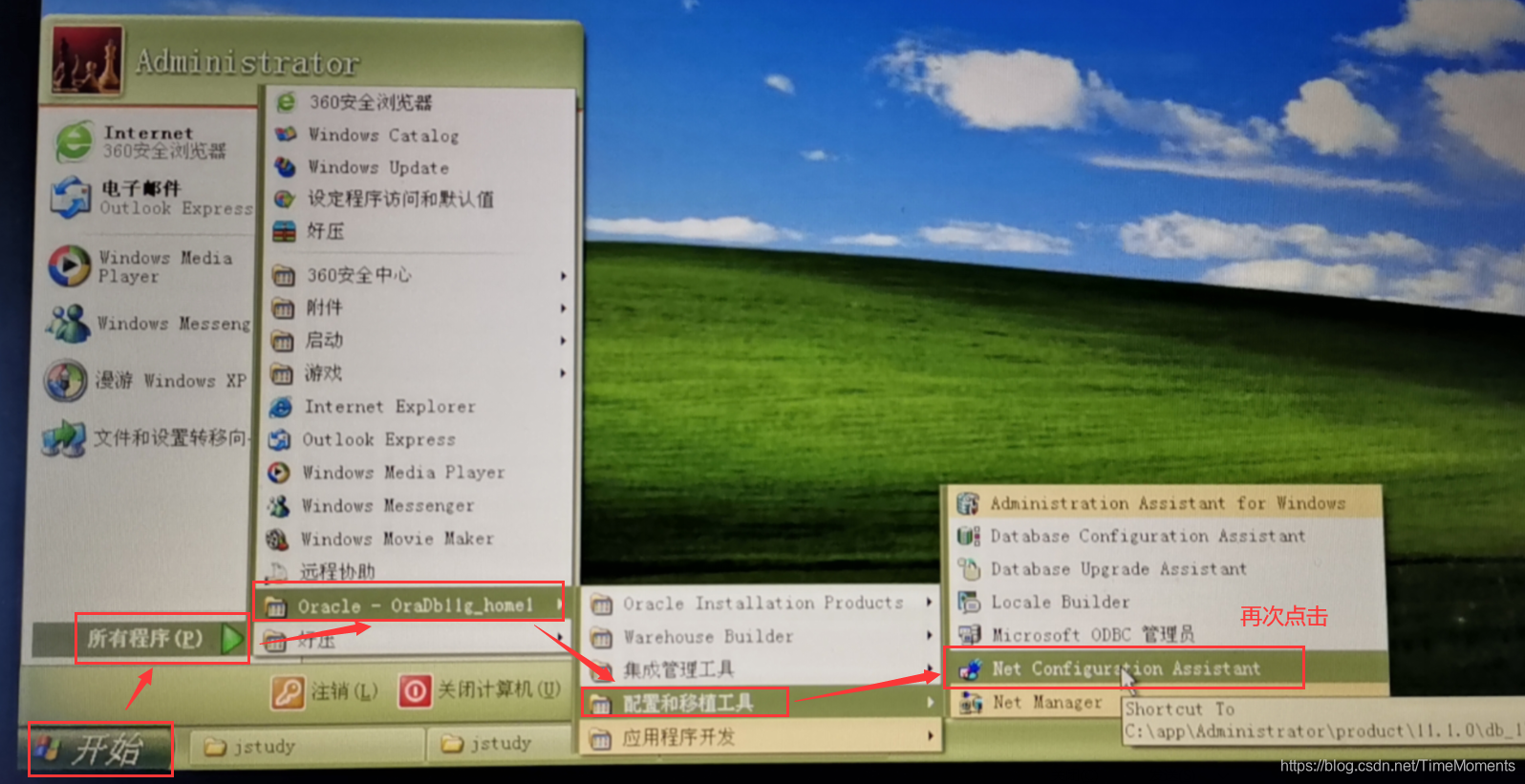This screenshot has width=1525, height=784.
Task: Launch Windows Movie Maker icon
Action: click(277, 539)
